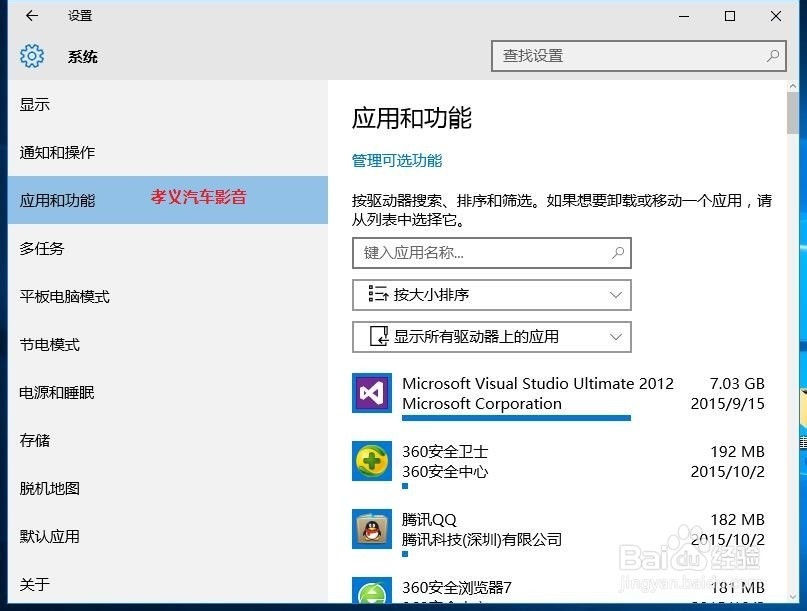Click the 键入应用名称 search field
Viewport: 807px width, 611px height.
click(492, 253)
